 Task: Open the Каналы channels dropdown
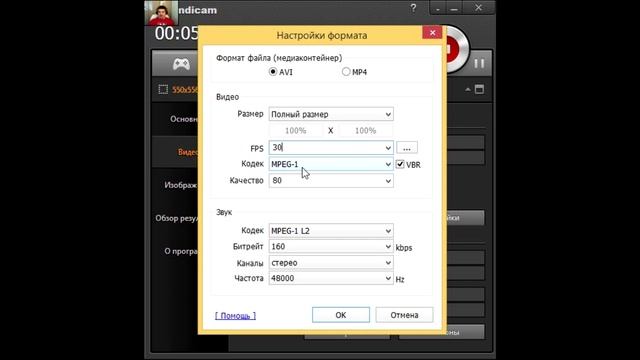pos(331,263)
